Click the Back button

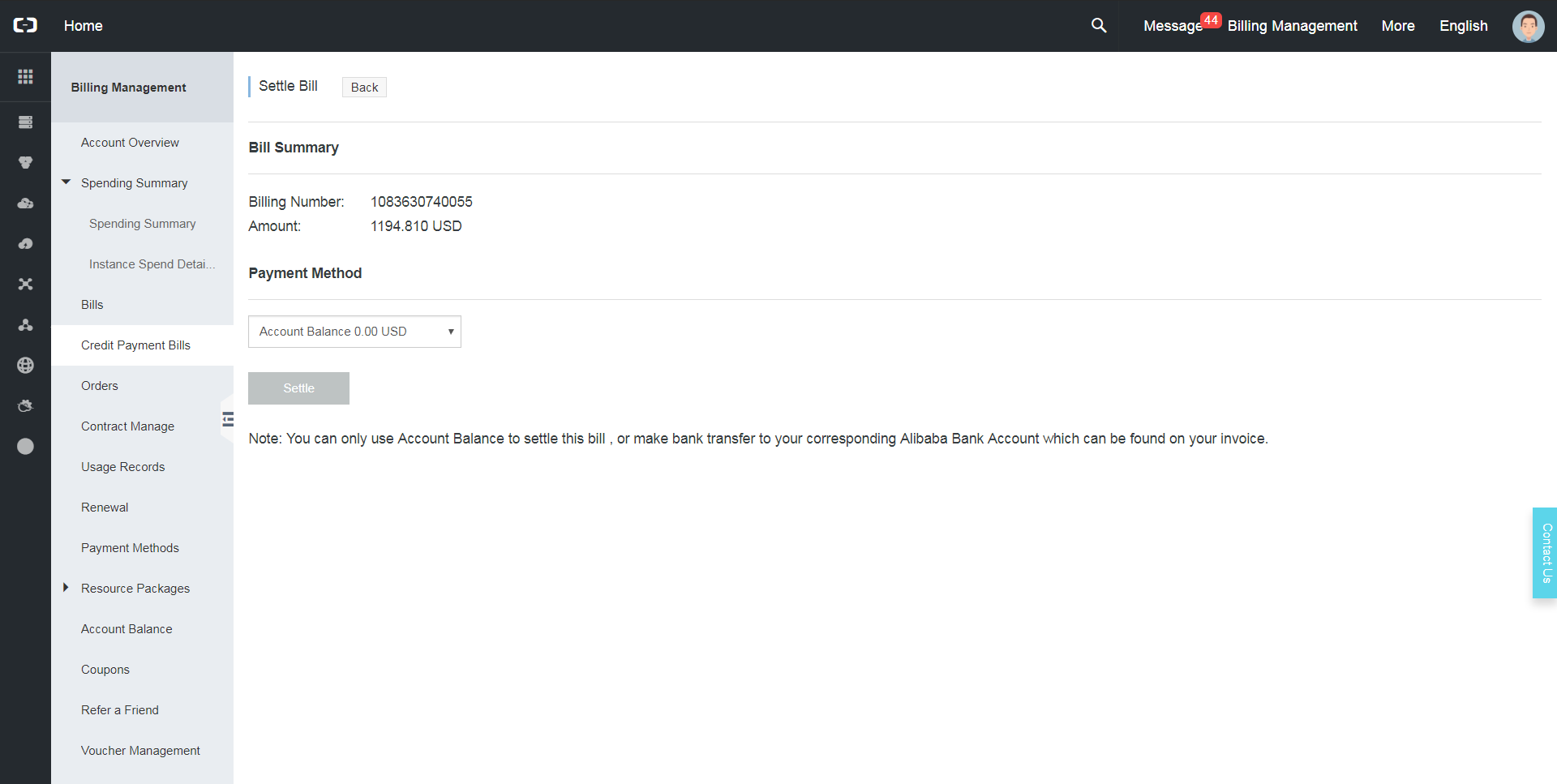tap(364, 88)
